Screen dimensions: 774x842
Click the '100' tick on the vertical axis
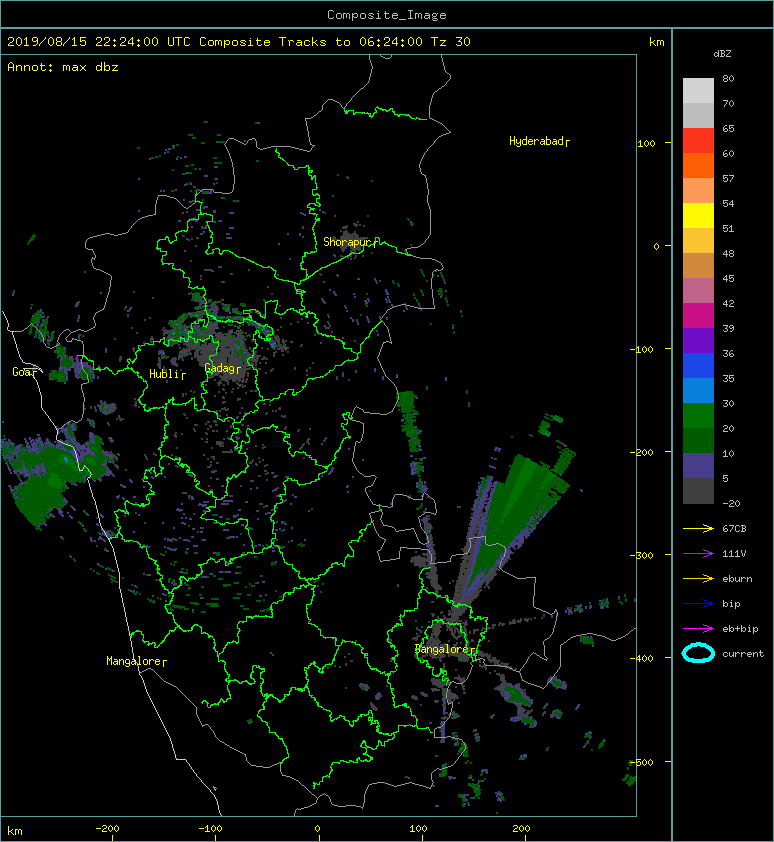(x=646, y=143)
